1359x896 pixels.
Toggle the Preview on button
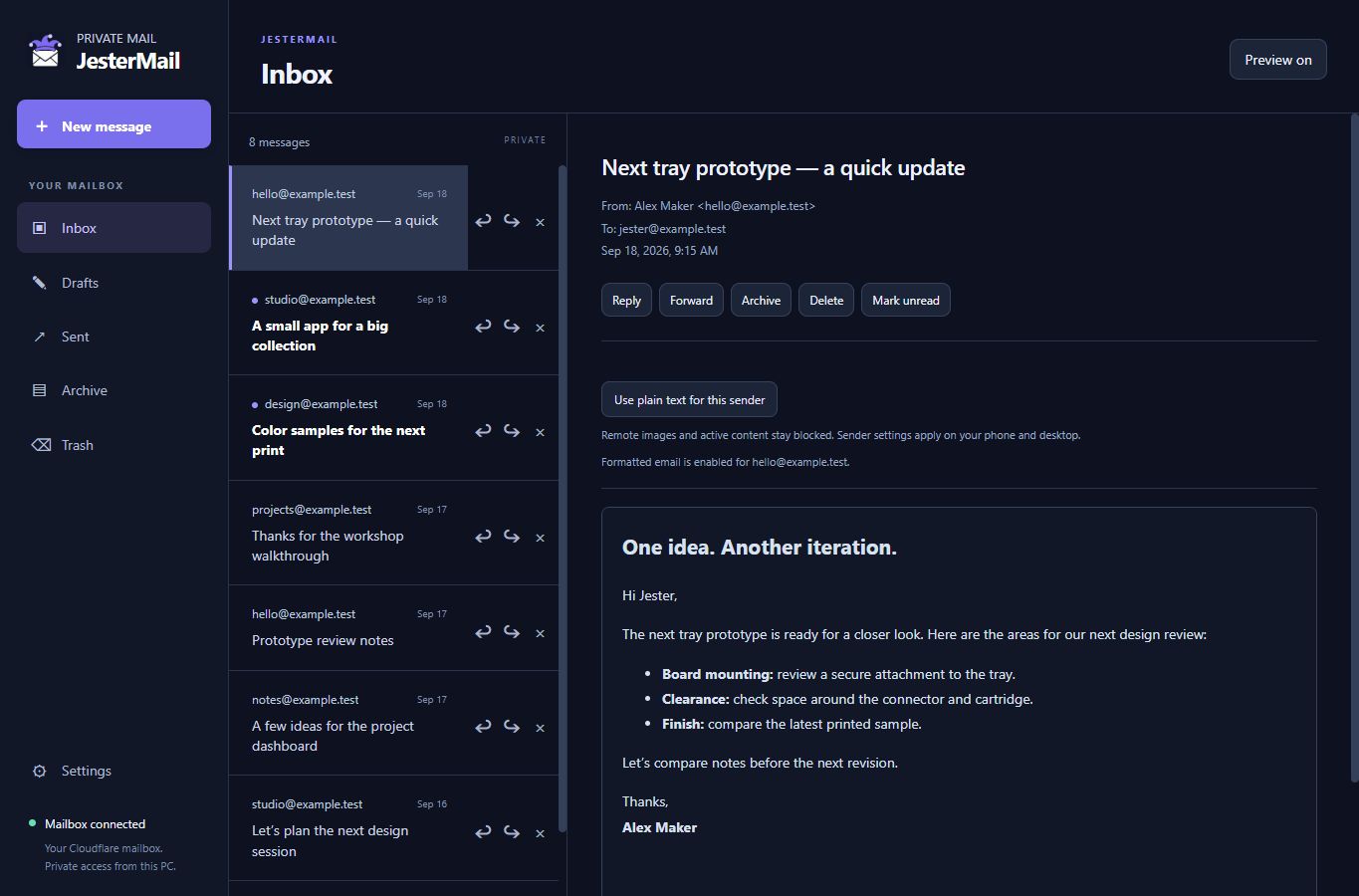pos(1277,60)
